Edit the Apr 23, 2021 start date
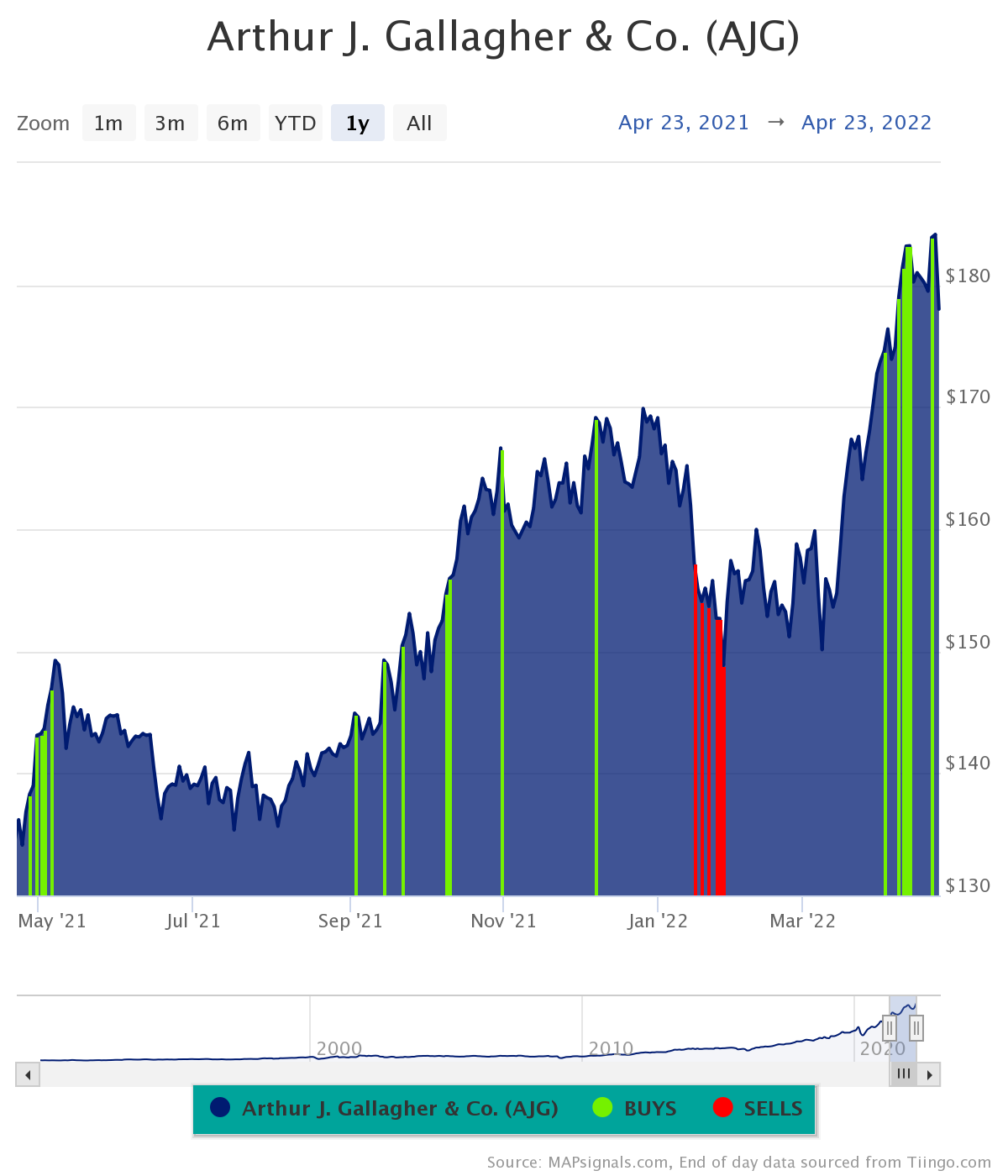Image resolution: width=1008 pixels, height=1176 pixels. tap(684, 123)
